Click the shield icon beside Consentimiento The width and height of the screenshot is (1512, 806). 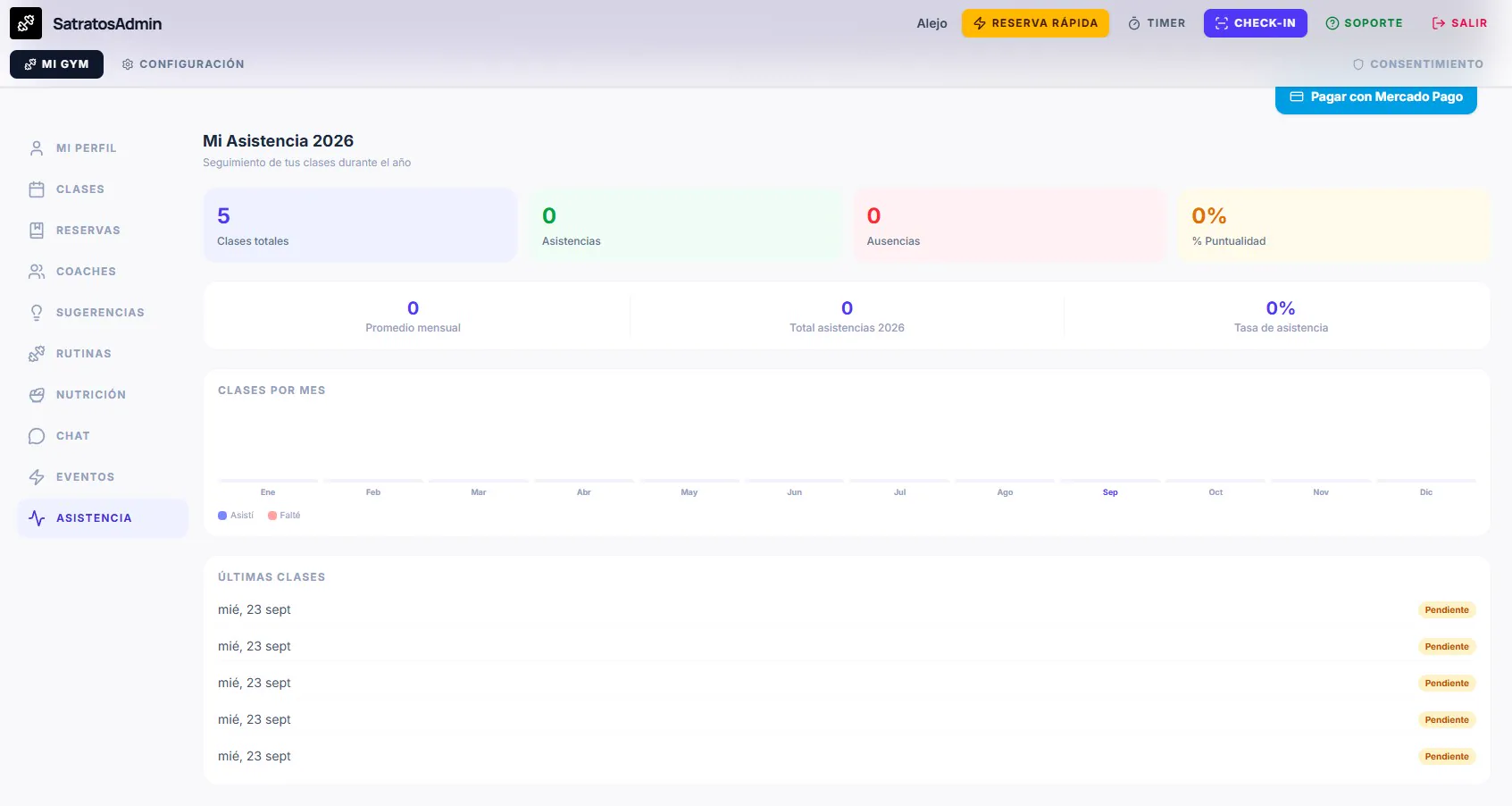(x=1358, y=64)
